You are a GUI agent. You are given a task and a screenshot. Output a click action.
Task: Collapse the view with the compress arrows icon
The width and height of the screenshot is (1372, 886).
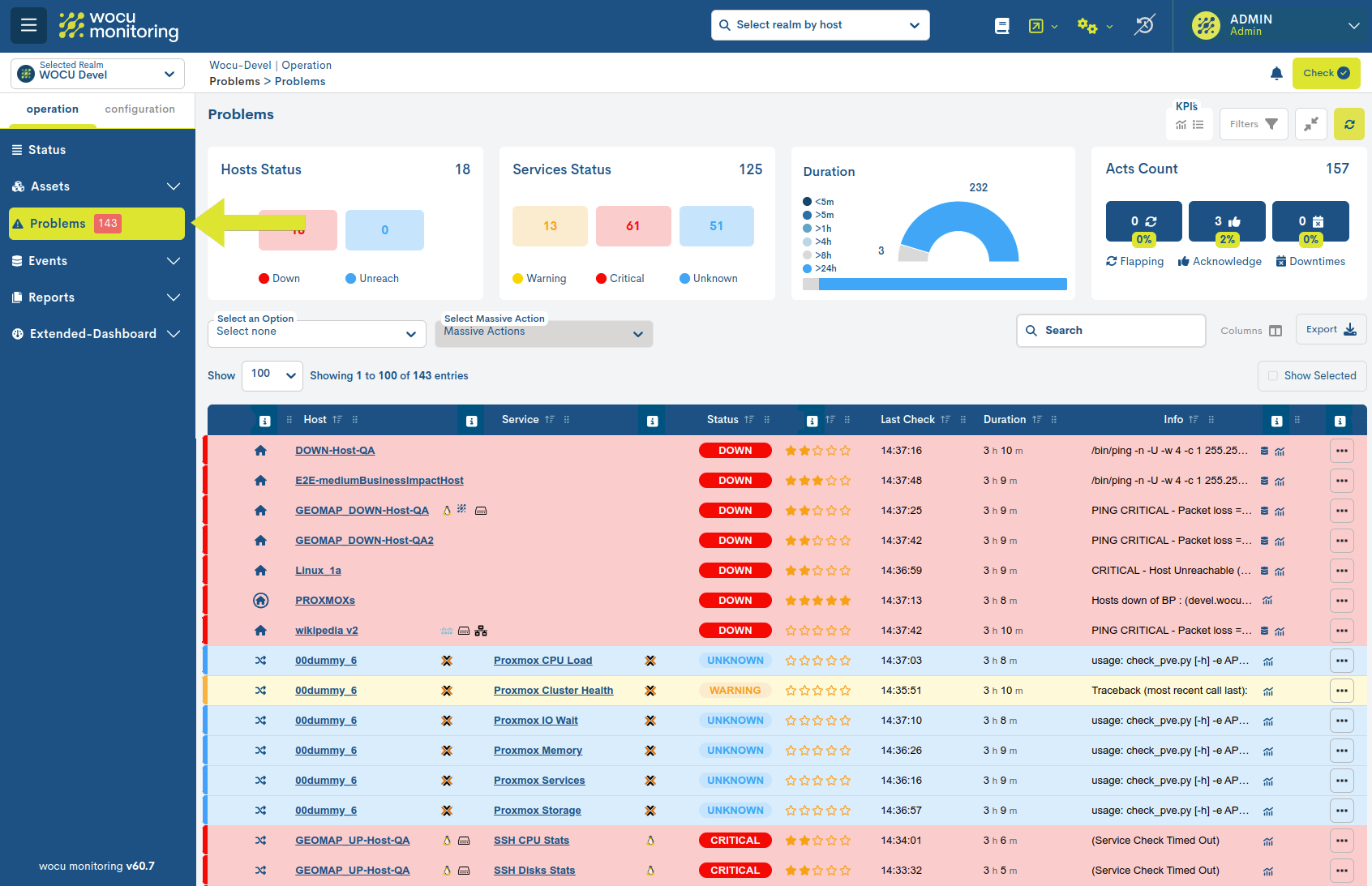pos(1310,124)
